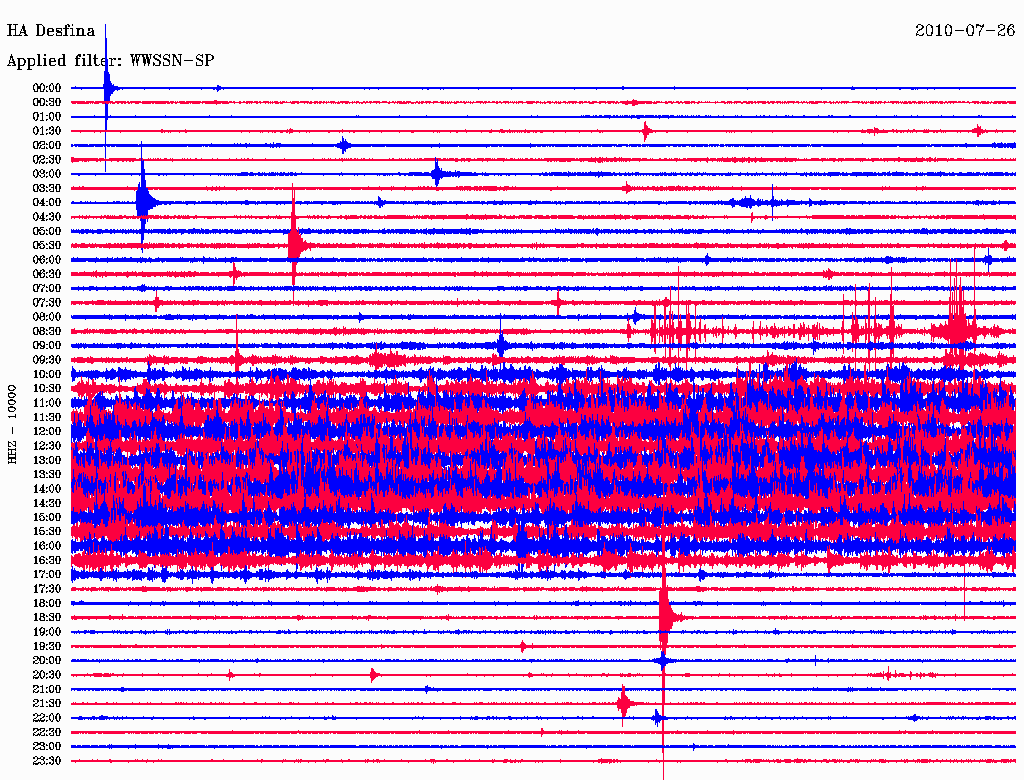Select the 04:30 time label
Viewport: 1024px width, 780px height.
click(47, 217)
